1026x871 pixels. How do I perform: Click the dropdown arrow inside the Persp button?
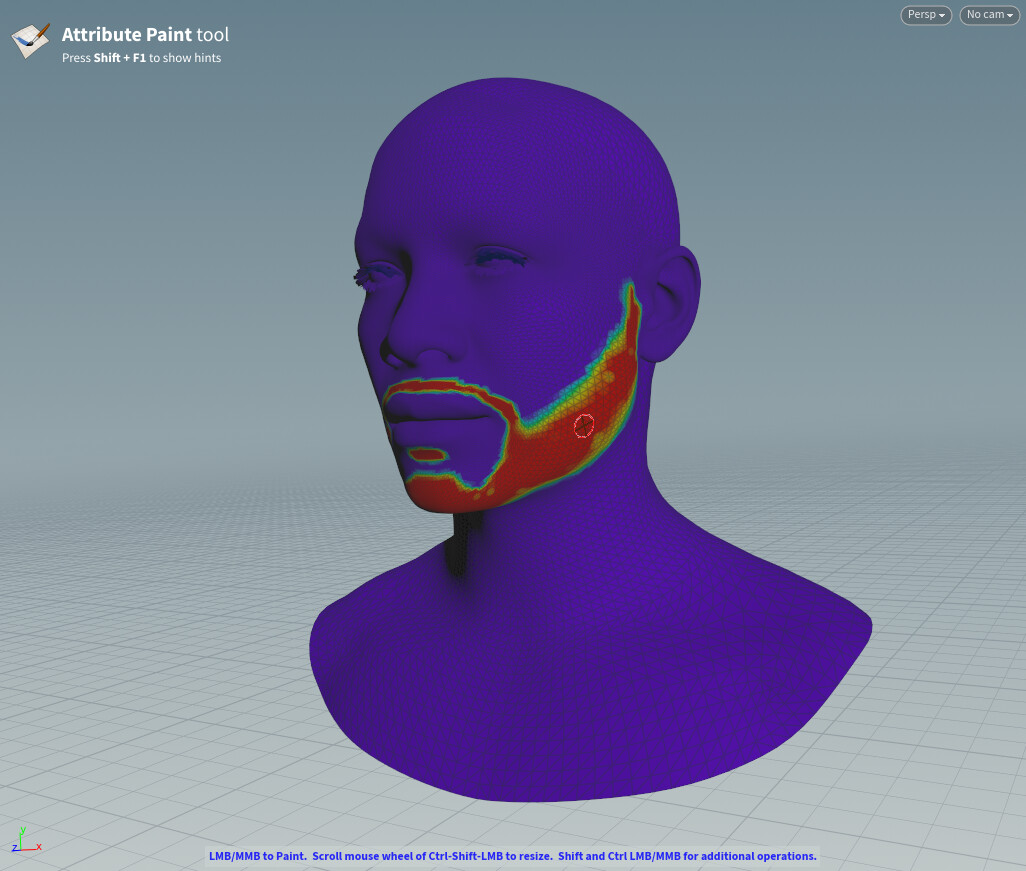(x=940, y=15)
